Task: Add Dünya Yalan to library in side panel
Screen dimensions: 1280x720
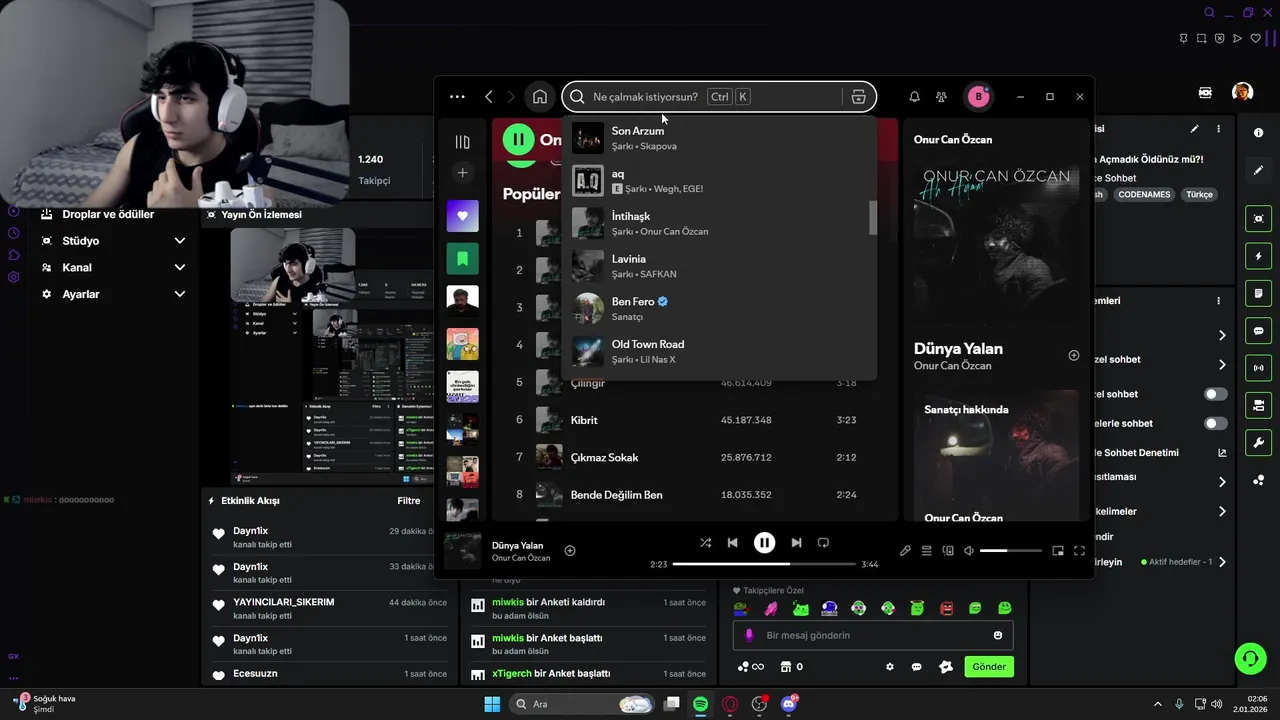Action: coord(1074,355)
